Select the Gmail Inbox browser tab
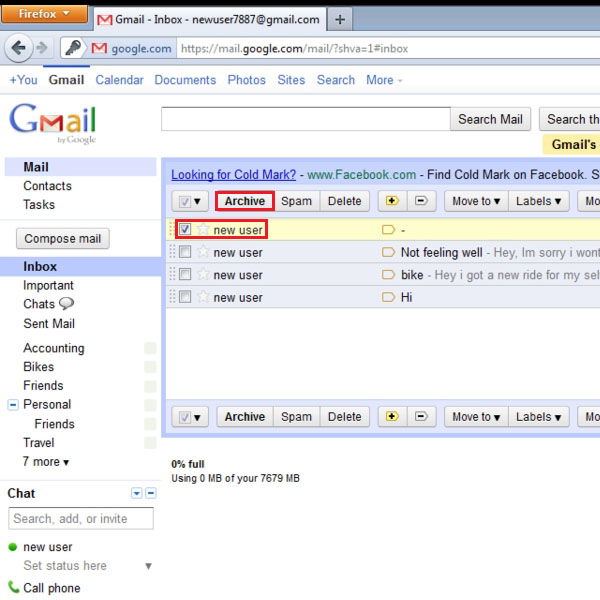This screenshot has height=600, width=600. [x=210, y=19]
